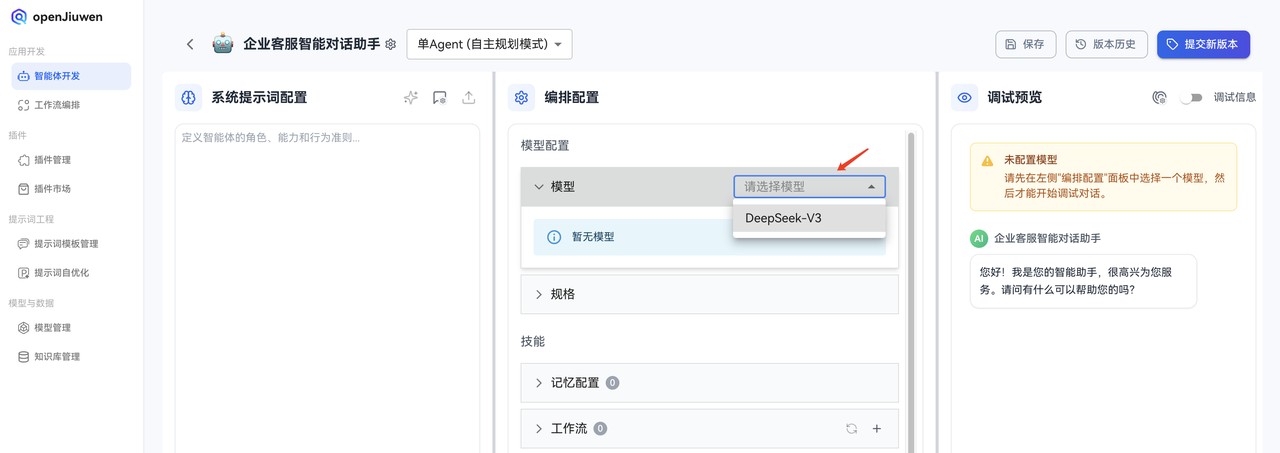Image resolution: width=1280 pixels, height=453 pixels.
Task: Open 提示词自优化 in sidebar
Action: (71, 273)
